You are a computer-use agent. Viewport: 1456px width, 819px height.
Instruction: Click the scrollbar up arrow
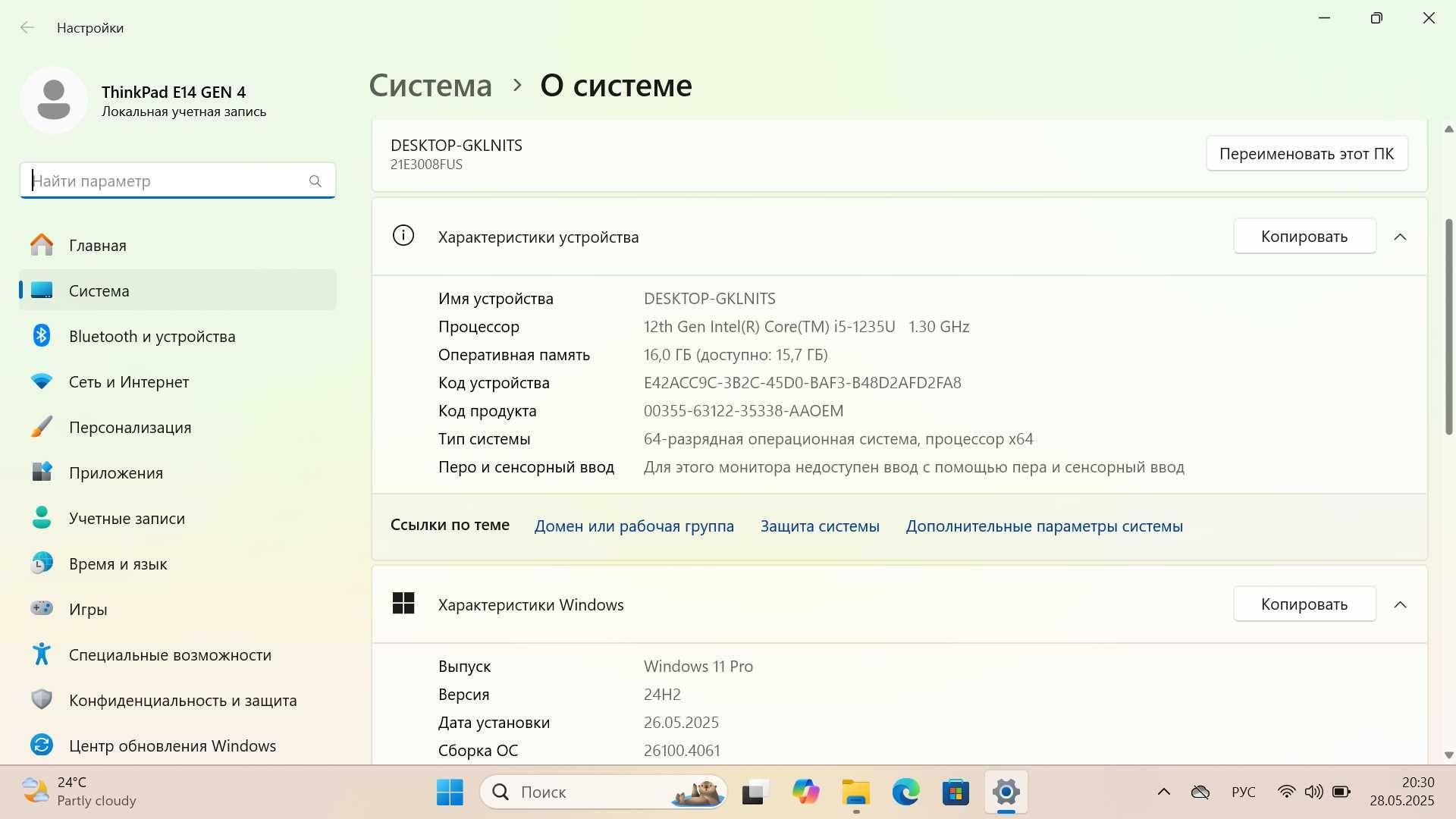coord(1449,129)
